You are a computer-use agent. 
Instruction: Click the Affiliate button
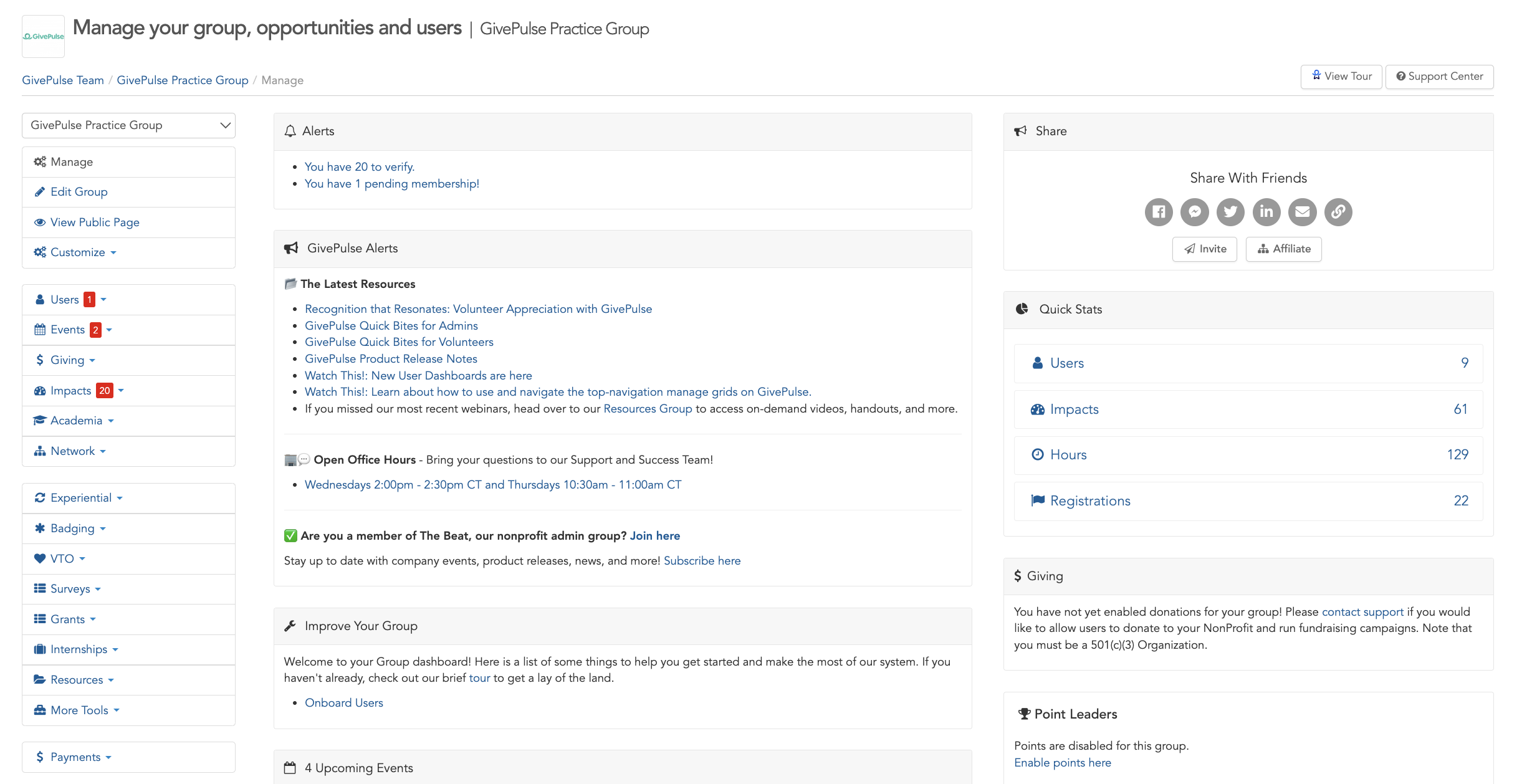pyautogui.click(x=1283, y=249)
